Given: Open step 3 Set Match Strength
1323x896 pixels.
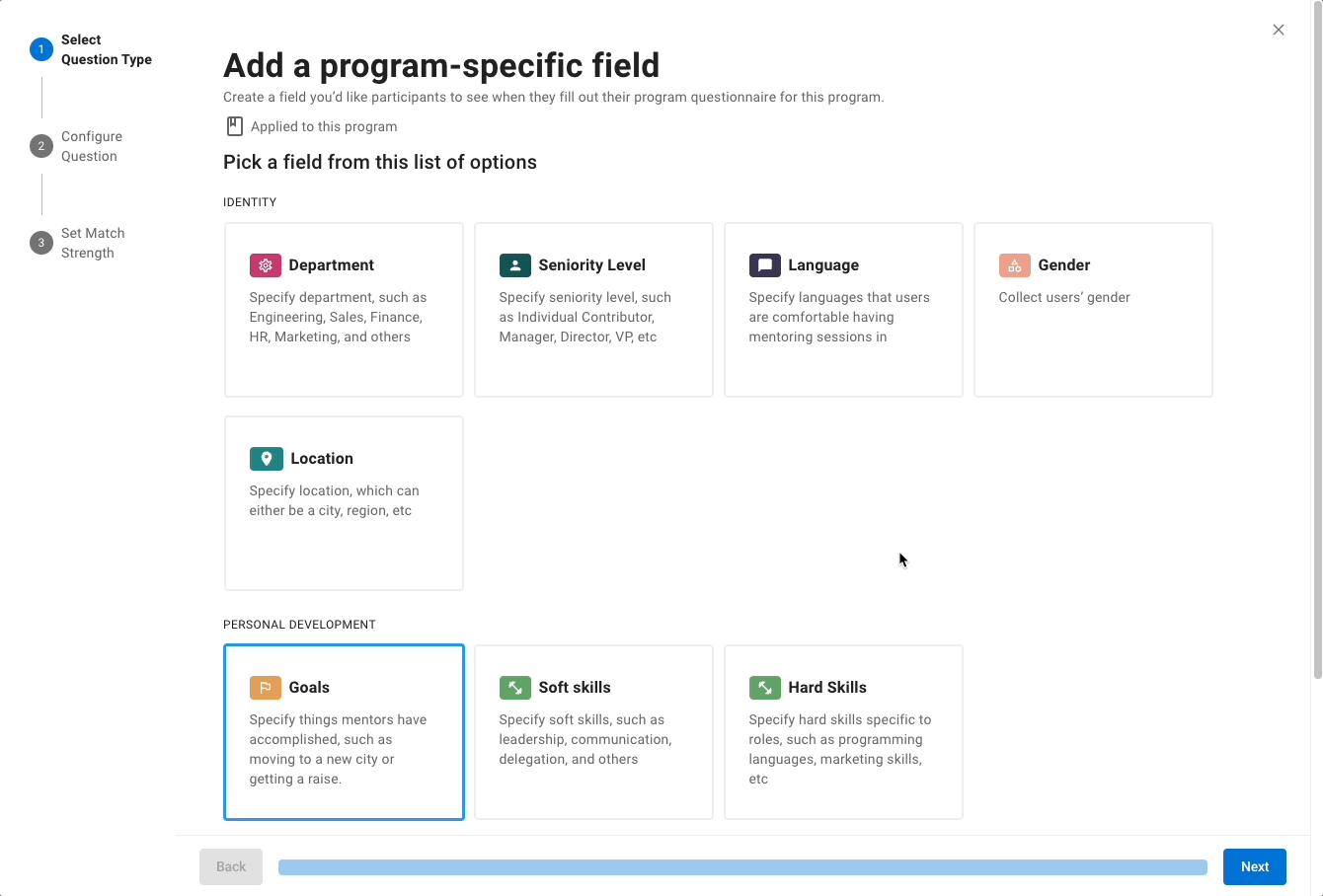Looking at the screenshot, I should 78,243.
